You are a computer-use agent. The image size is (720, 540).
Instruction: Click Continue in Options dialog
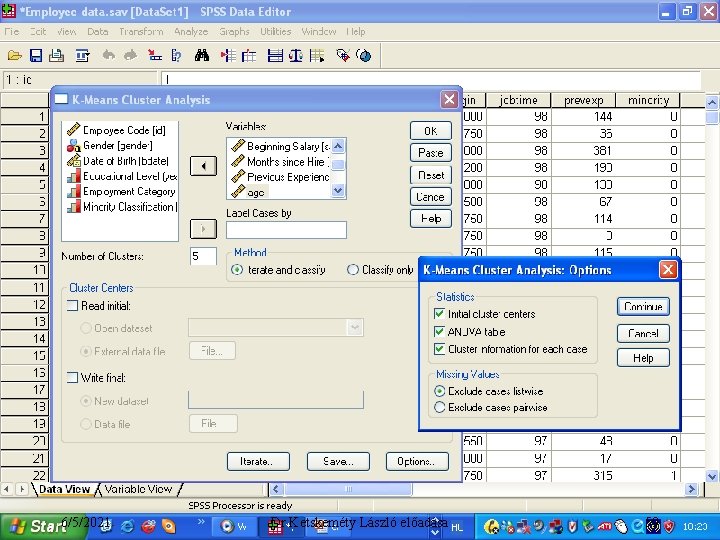[x=643, y=307]
